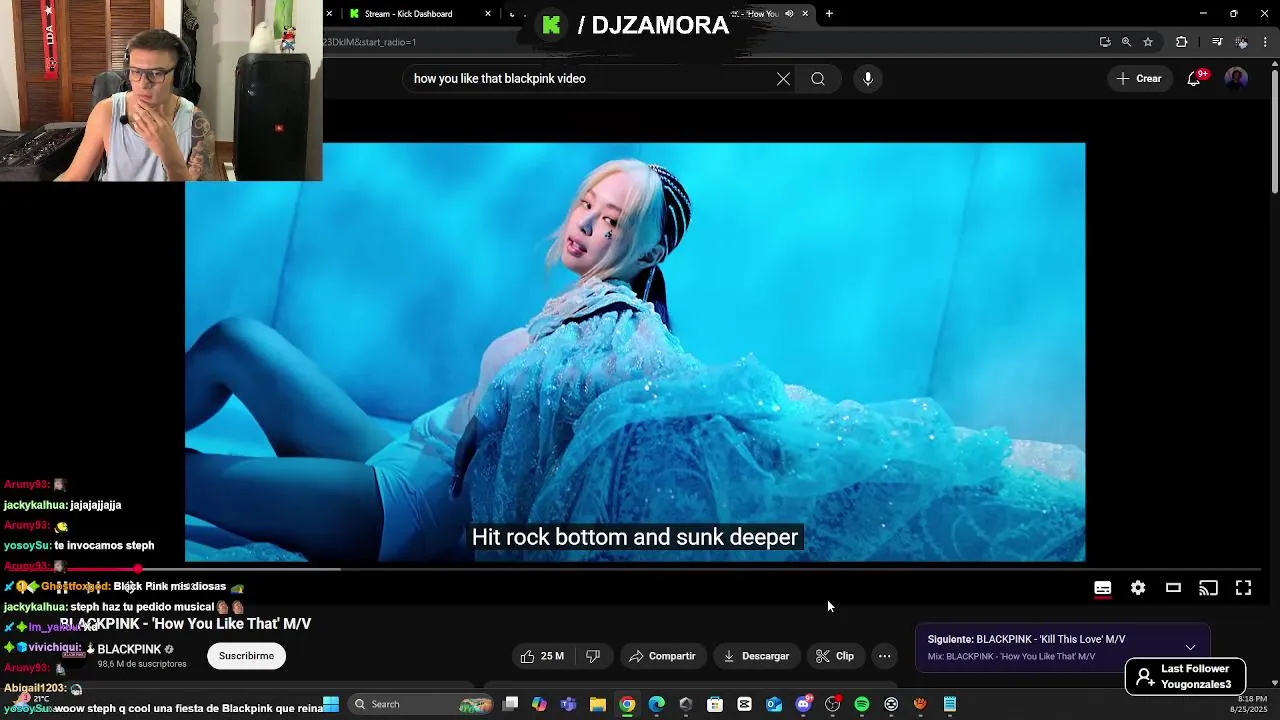
Task: Share the video via Compartir
Action: pos(662,656)
